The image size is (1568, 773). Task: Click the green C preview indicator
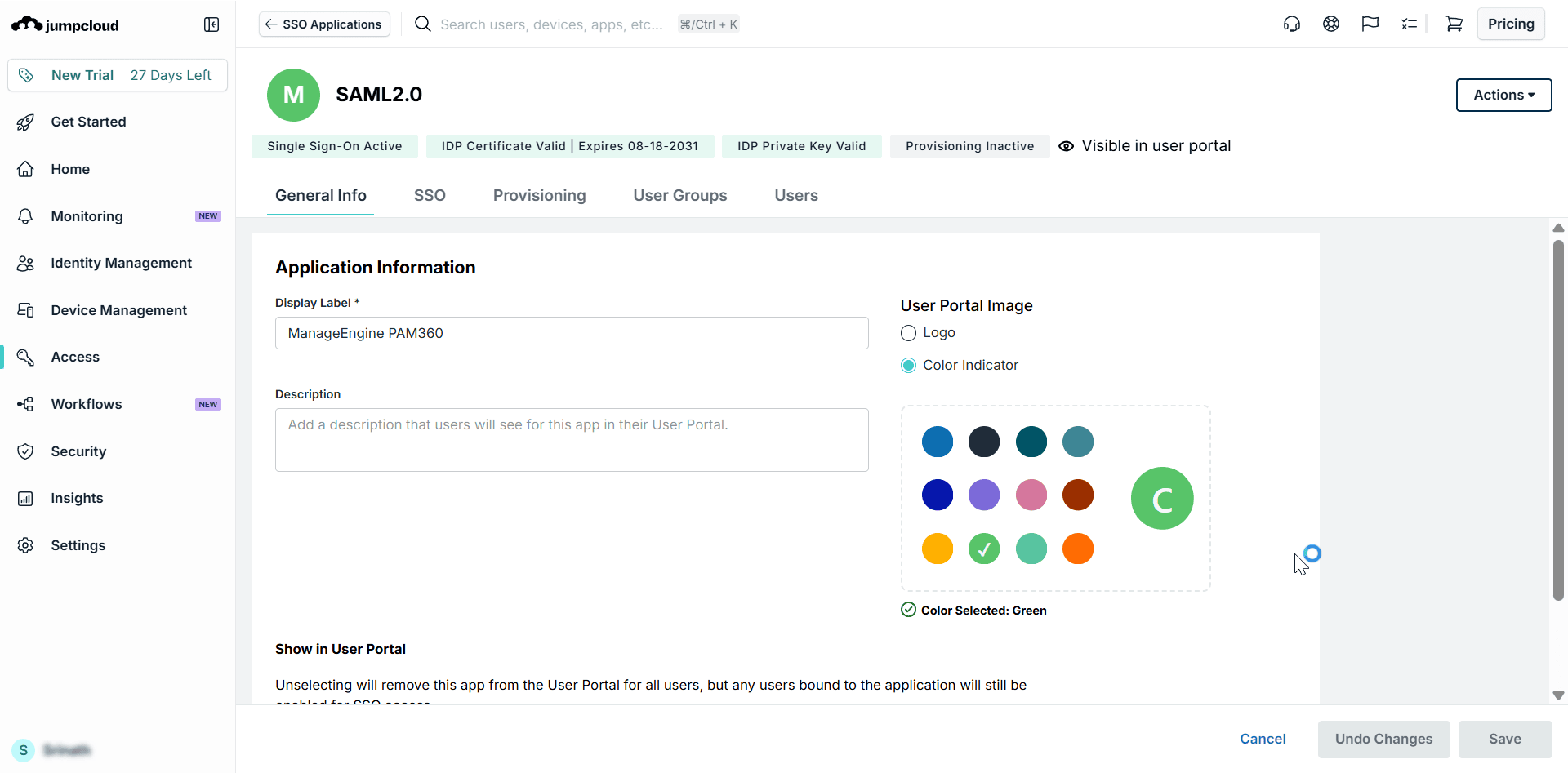point(1162,498)
